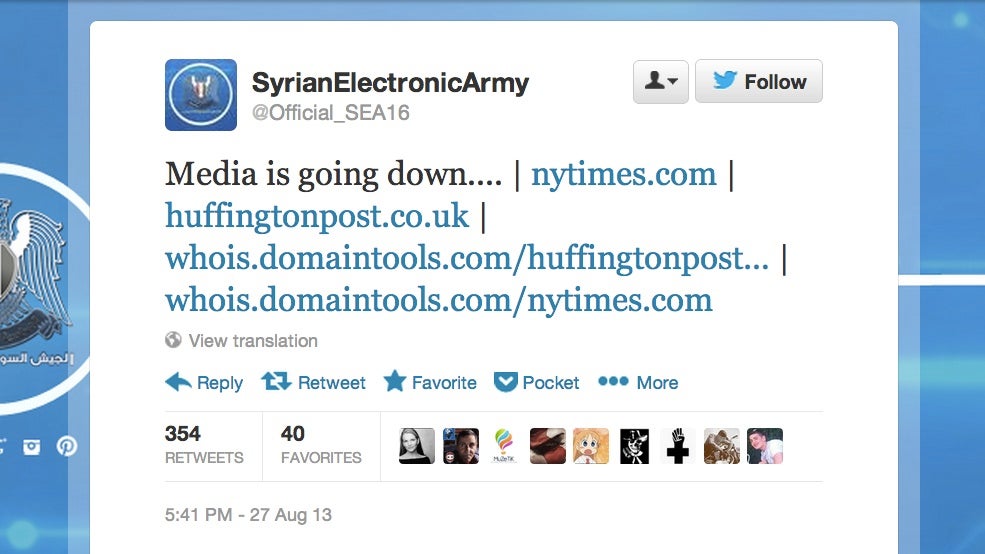
Task: Click the anime girl avatar thumbnail
Action: coord(590,446)
